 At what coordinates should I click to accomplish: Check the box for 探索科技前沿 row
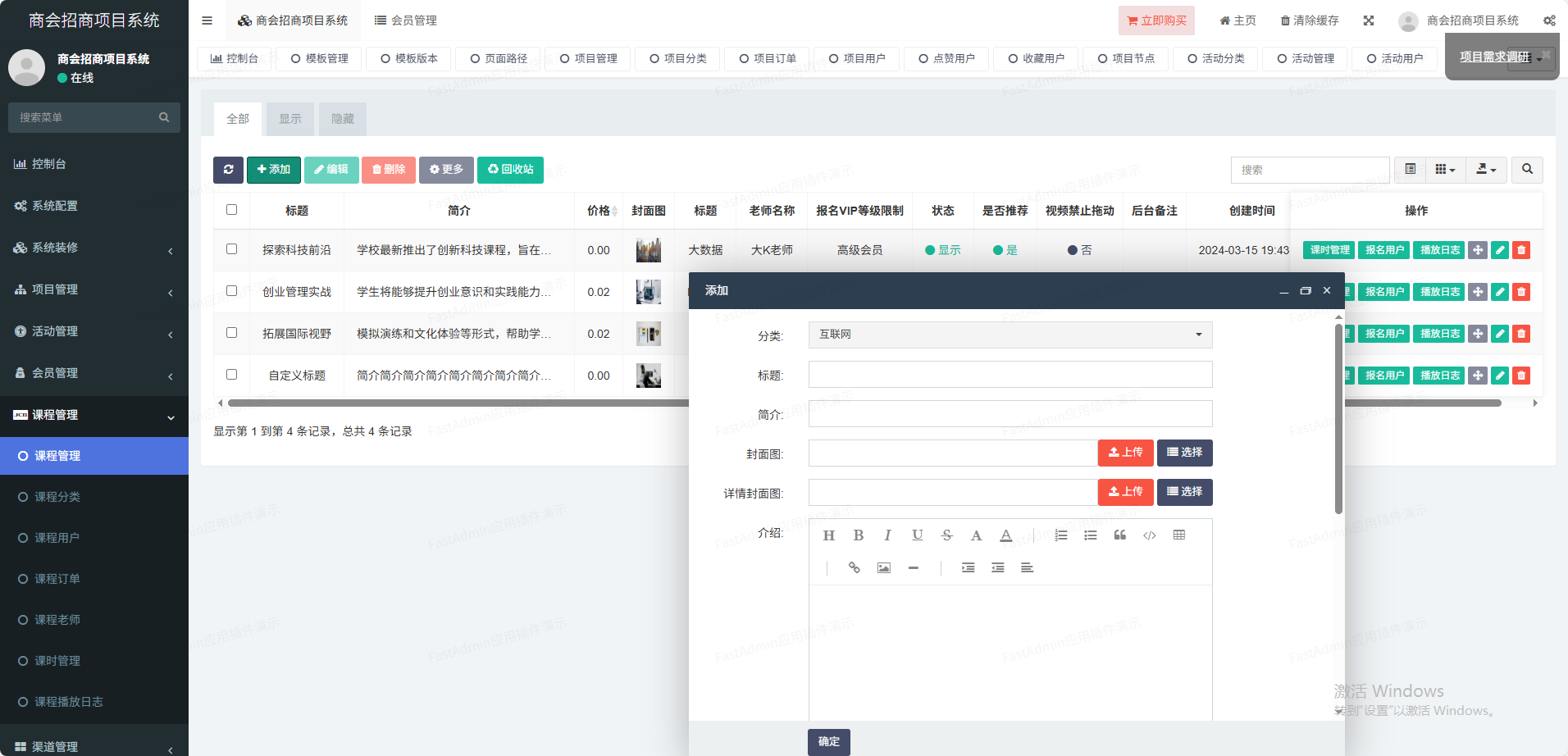(x=231, y=249)
